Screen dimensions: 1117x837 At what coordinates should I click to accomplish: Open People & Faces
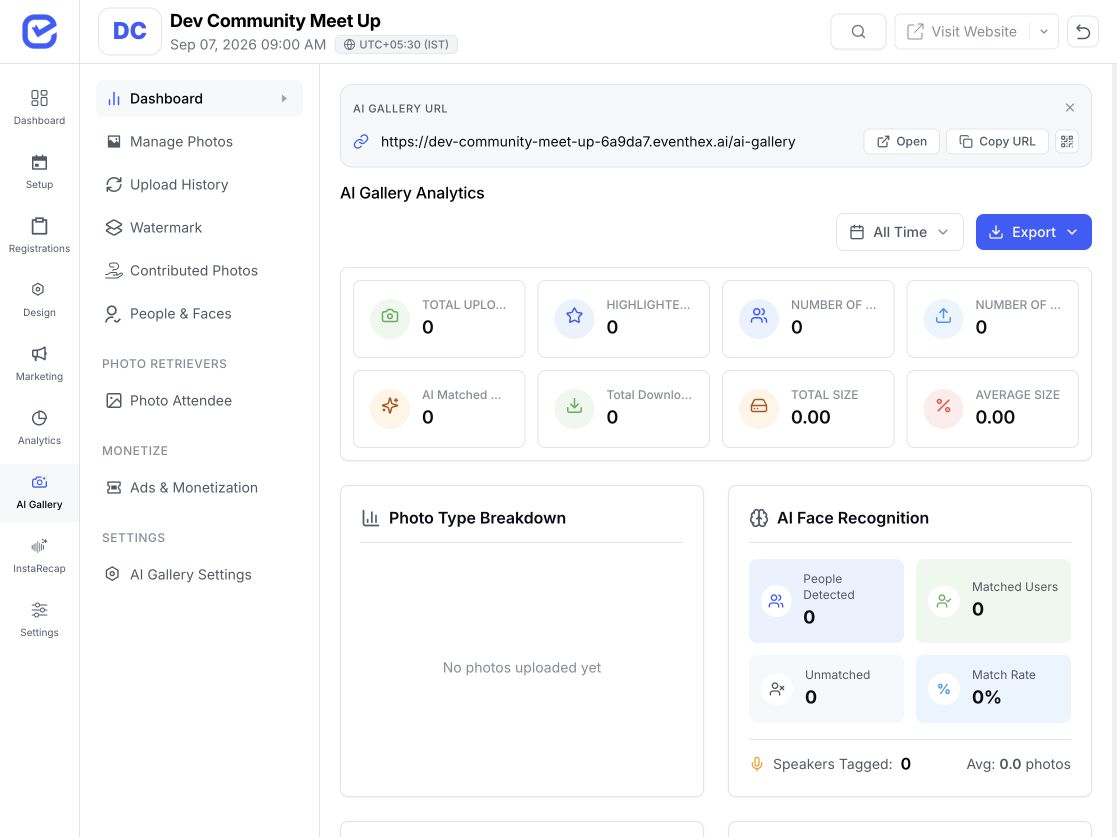click(199, 313)
